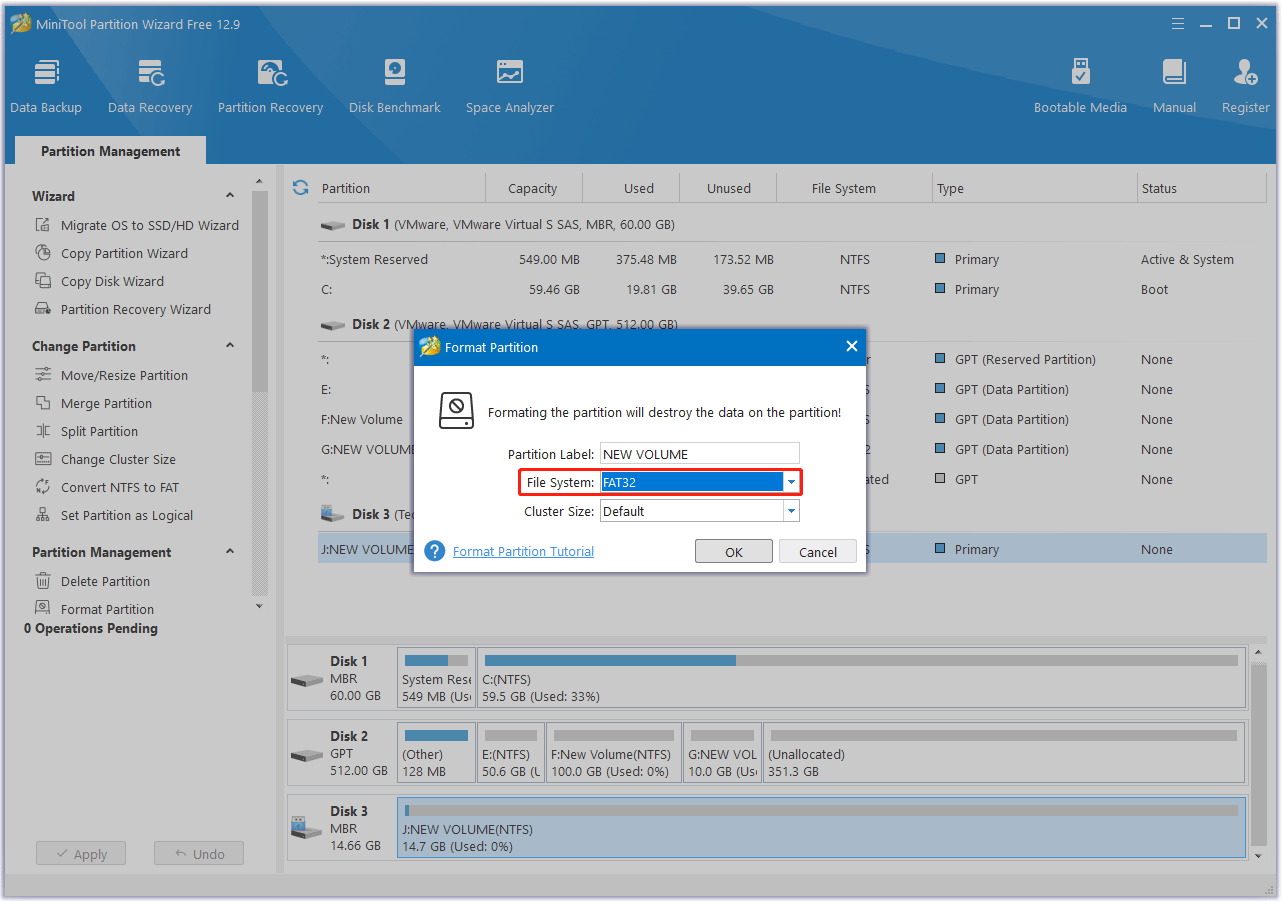
Task: Click scroll-up arrow of disk map scrollbar
Action: coord(1257,651)
